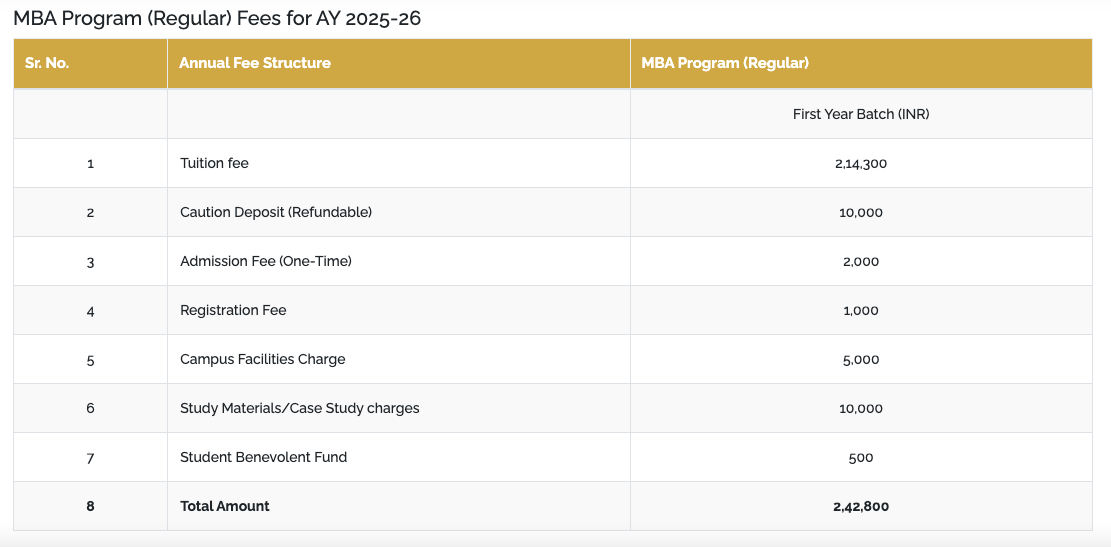
Task: Click the Total Amount row label
Action: point(225,506)
